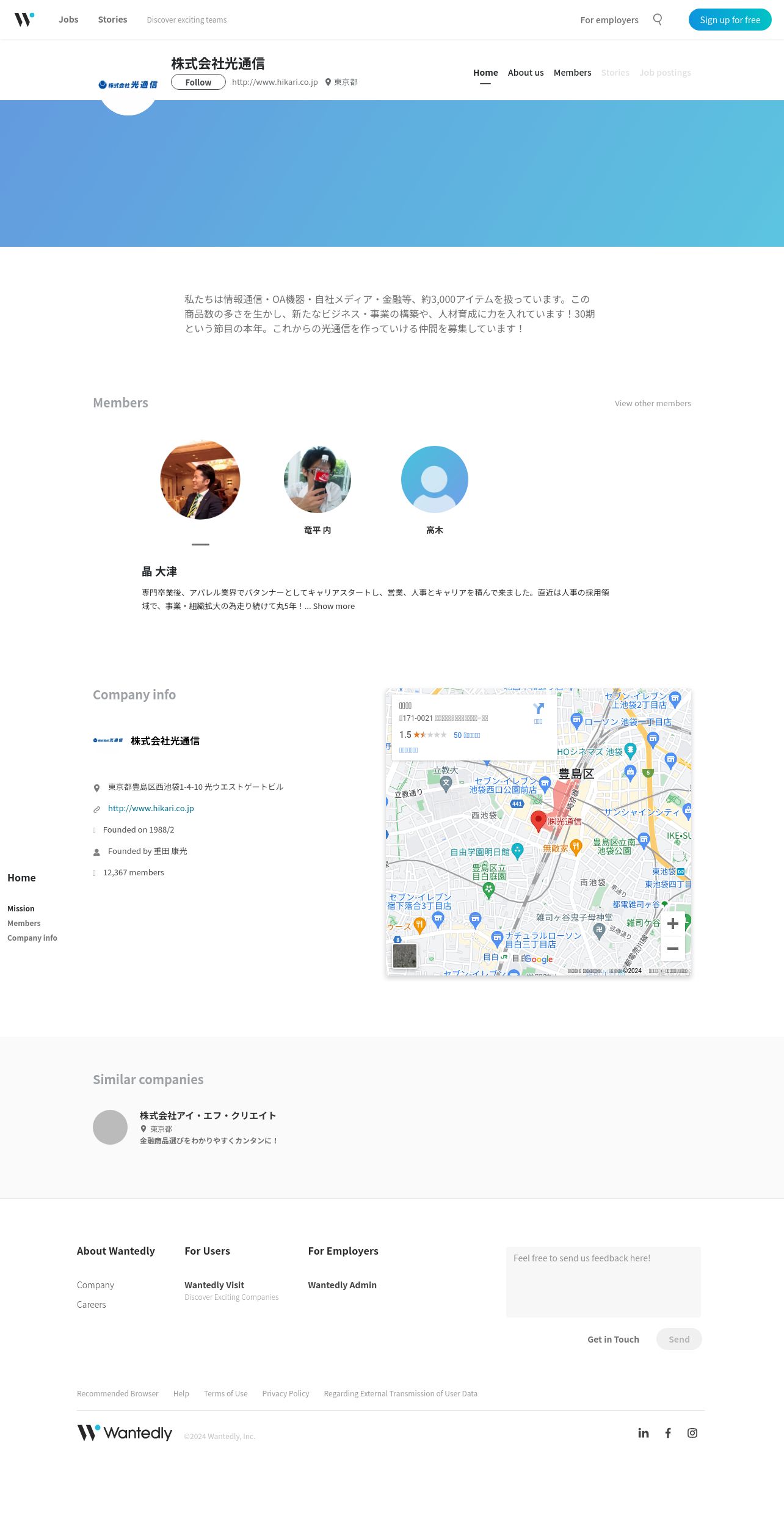Open Privacy Policy link
The image size is (784, 1535).
coord(286,1393)
